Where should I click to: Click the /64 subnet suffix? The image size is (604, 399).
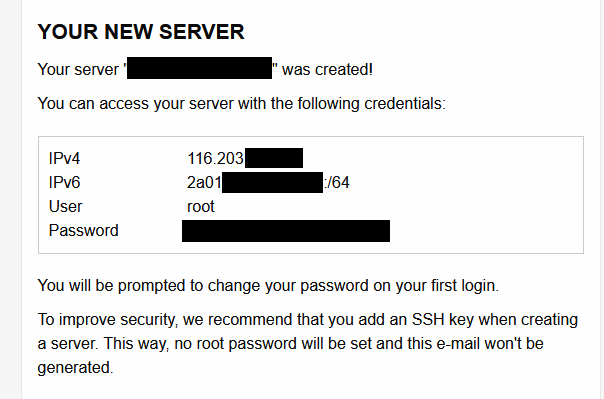[x=337, y=182]
